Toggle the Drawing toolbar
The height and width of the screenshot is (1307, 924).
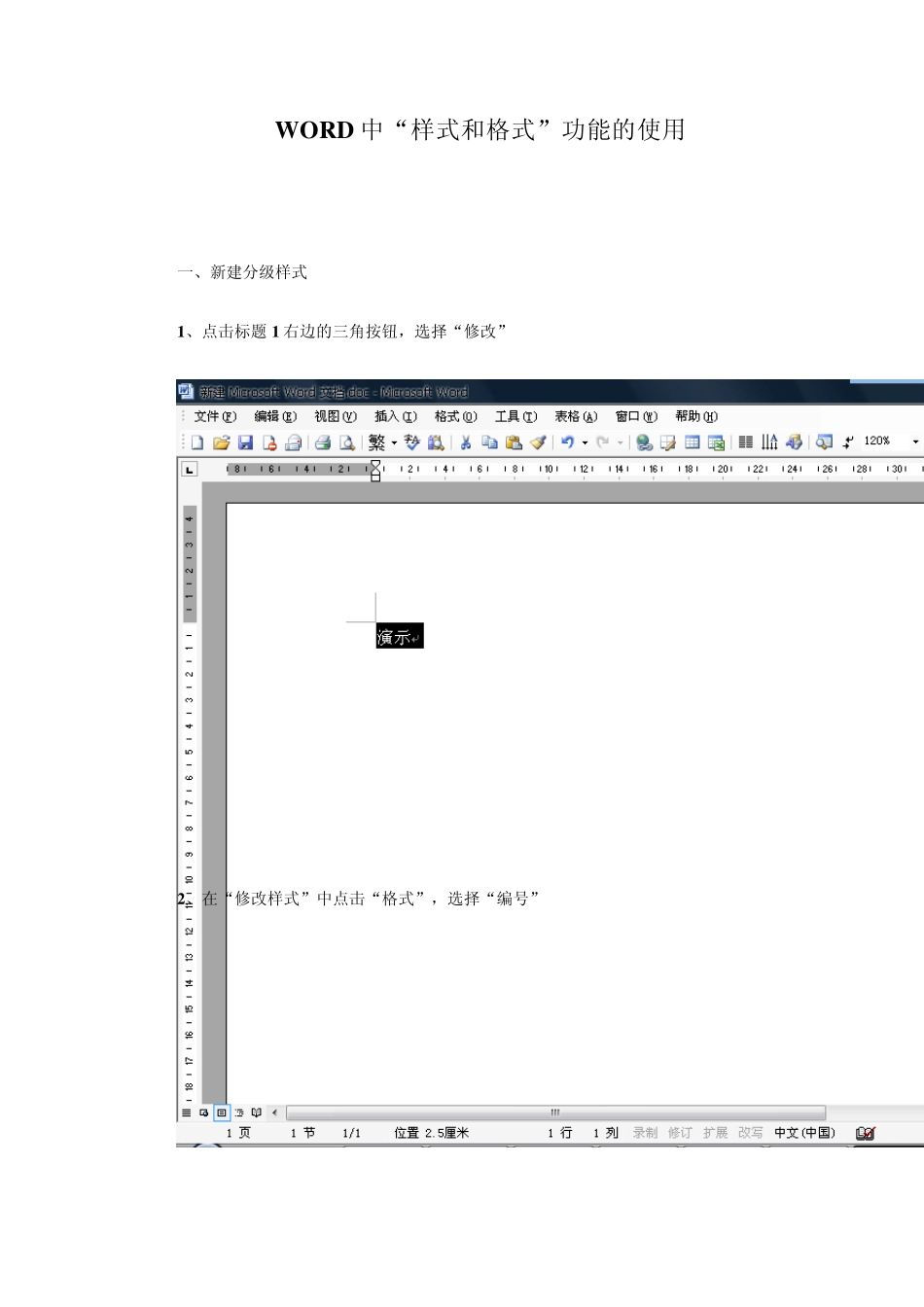click(794, 442)
